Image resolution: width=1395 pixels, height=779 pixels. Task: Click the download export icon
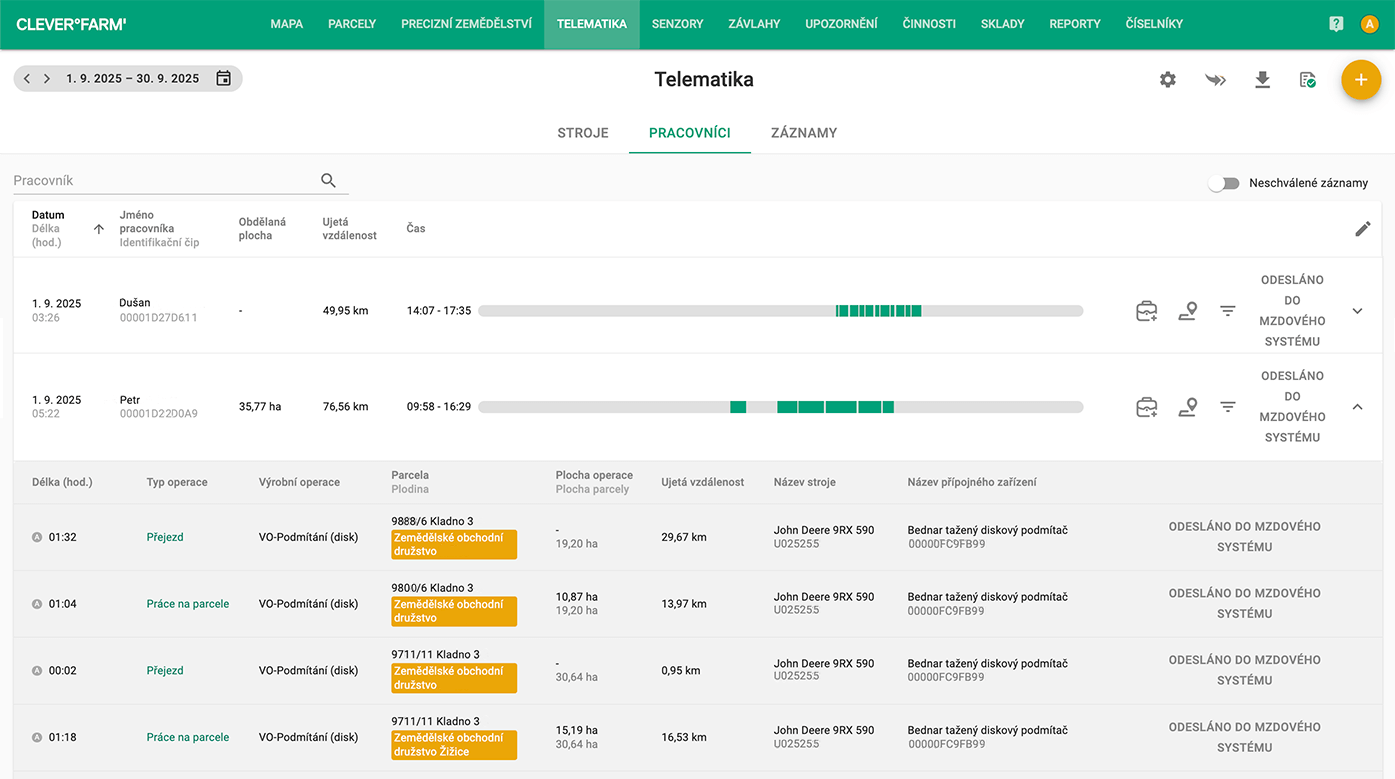[x=1262, y=80]
